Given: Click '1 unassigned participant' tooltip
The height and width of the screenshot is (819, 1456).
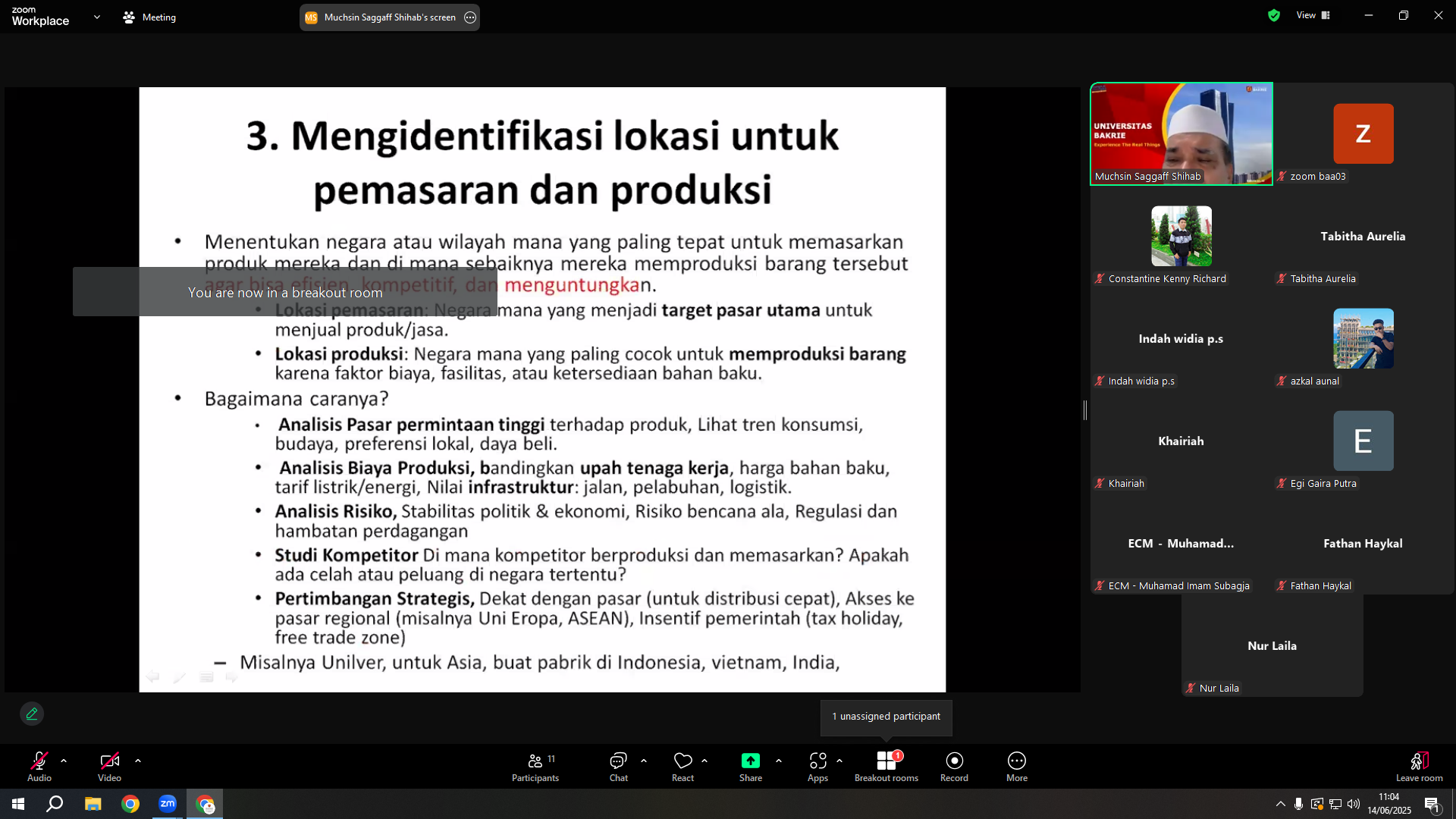Looking at the screenshot, I should pyautogui.click(x=886, y=717).
